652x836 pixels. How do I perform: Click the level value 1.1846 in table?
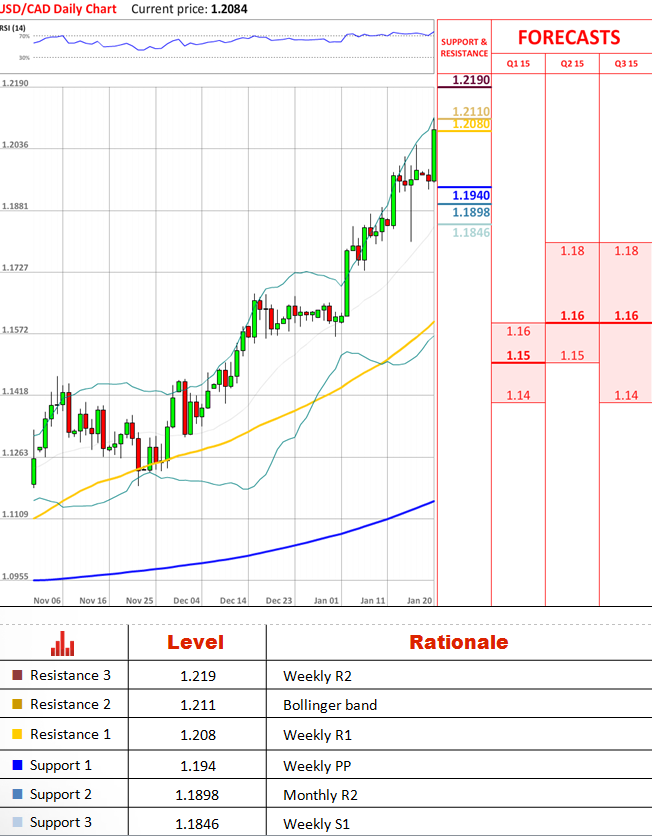tap(197, 824)
